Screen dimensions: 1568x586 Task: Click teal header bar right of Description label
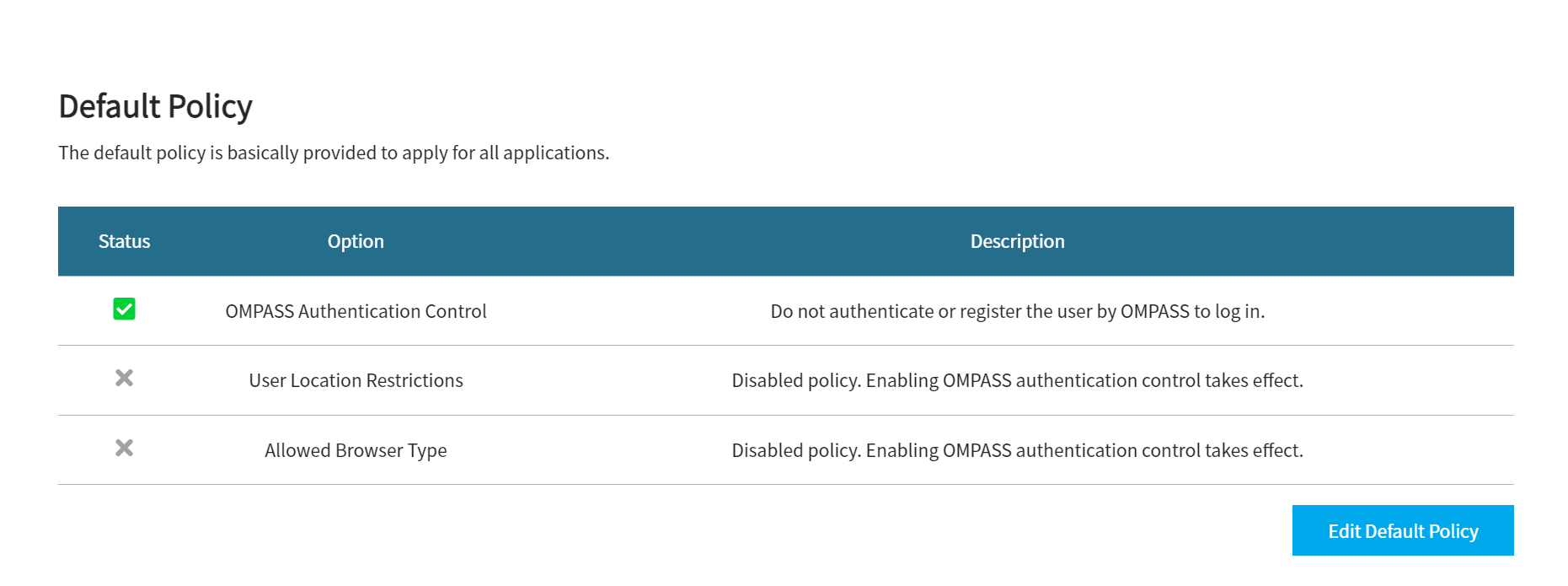[1289, 241]
